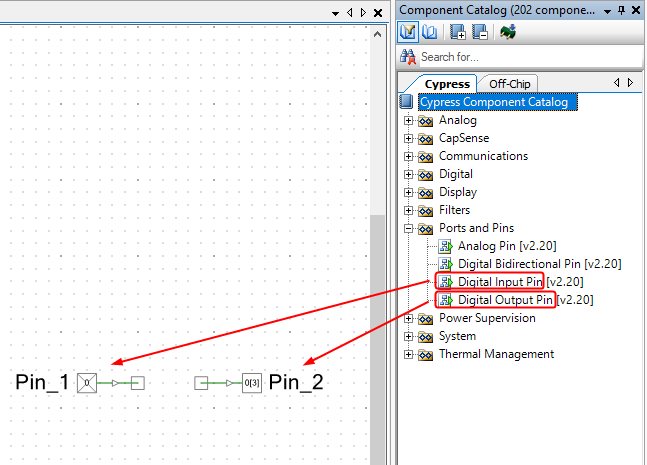Click the green chip update components icon
The height and width of the screenshot is (465, 647).
coord(509,33)
